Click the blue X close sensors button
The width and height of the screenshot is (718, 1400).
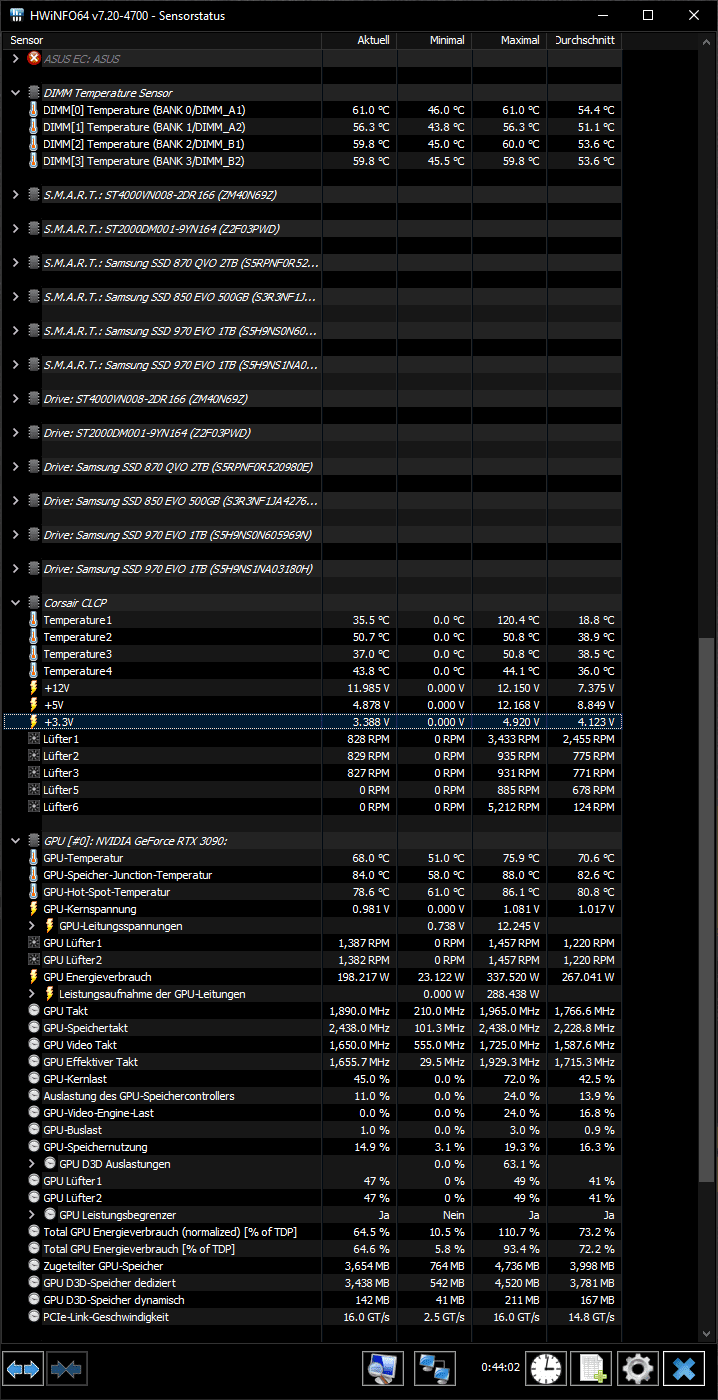pyautogui.click(x=684, y=1368)
